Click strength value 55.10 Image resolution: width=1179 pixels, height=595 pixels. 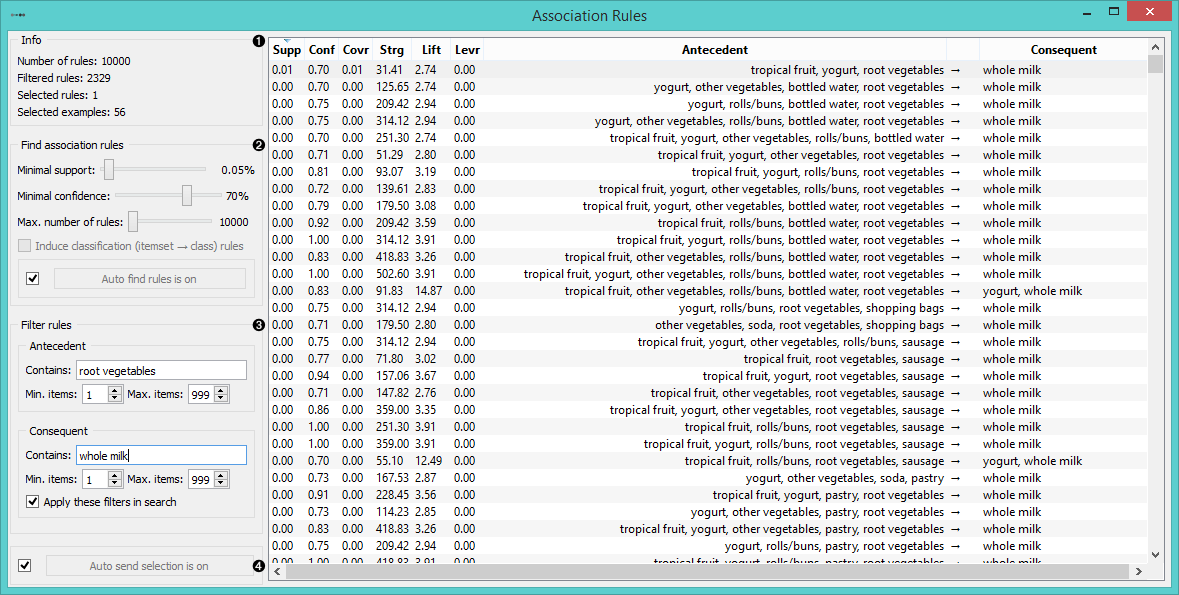(389, 461)
